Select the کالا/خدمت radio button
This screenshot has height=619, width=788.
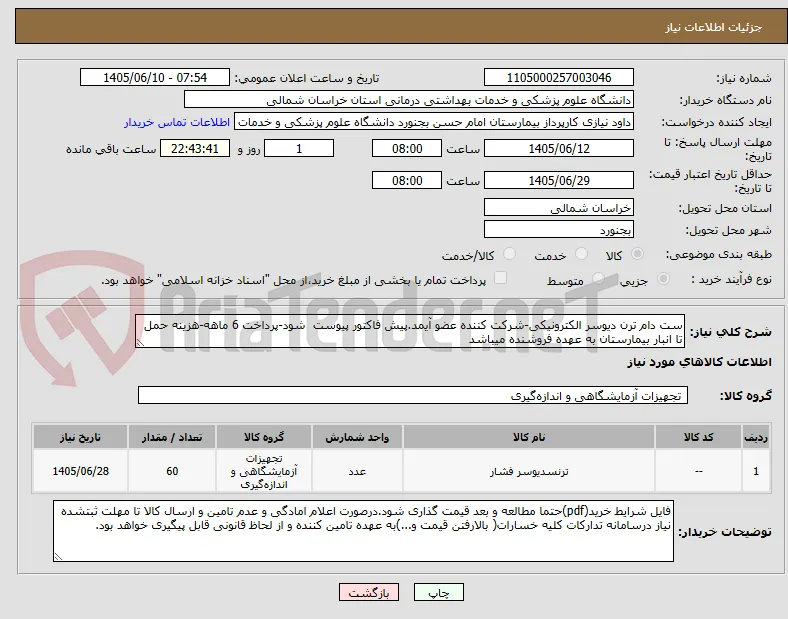pyautogui.click(x=510, y=254)
